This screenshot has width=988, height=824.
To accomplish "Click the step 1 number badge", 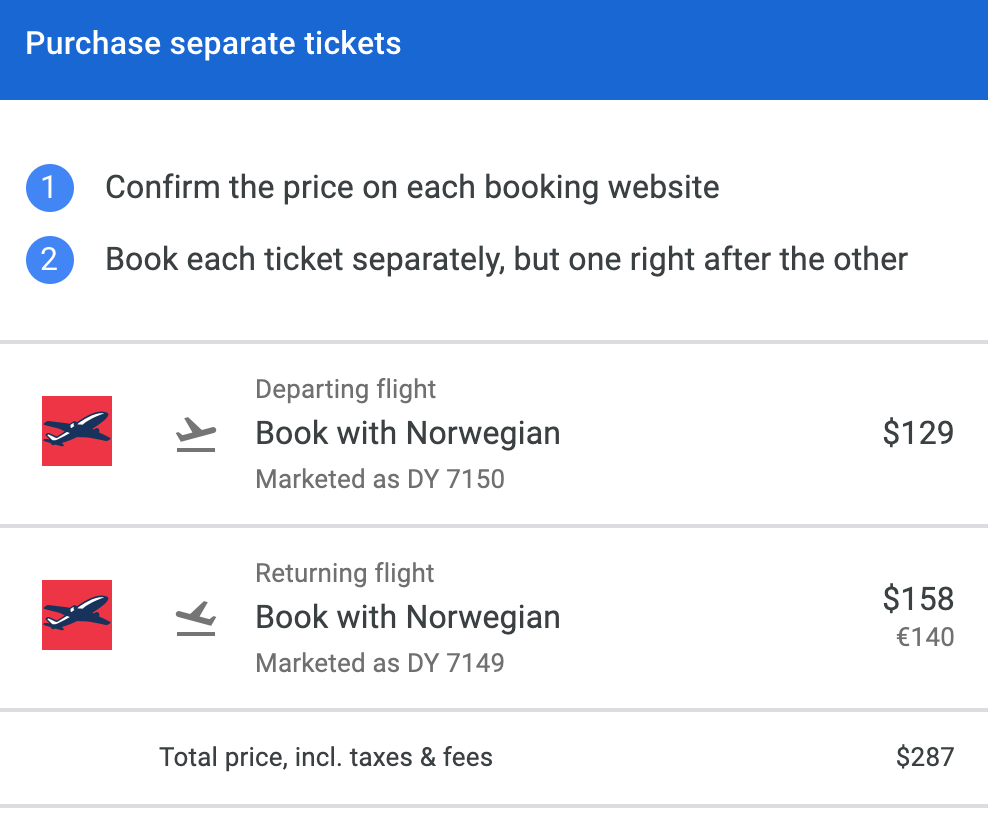I will [50, 188].
